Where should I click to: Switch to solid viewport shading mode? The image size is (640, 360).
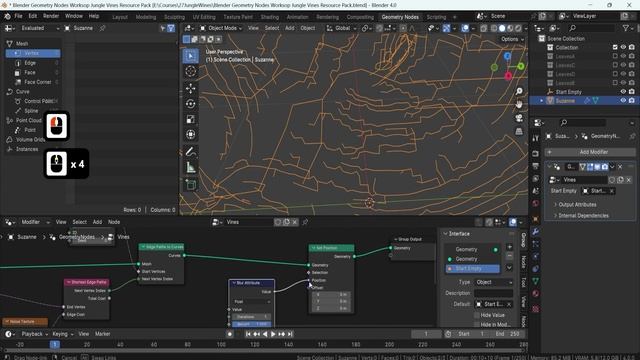[502, 28]
